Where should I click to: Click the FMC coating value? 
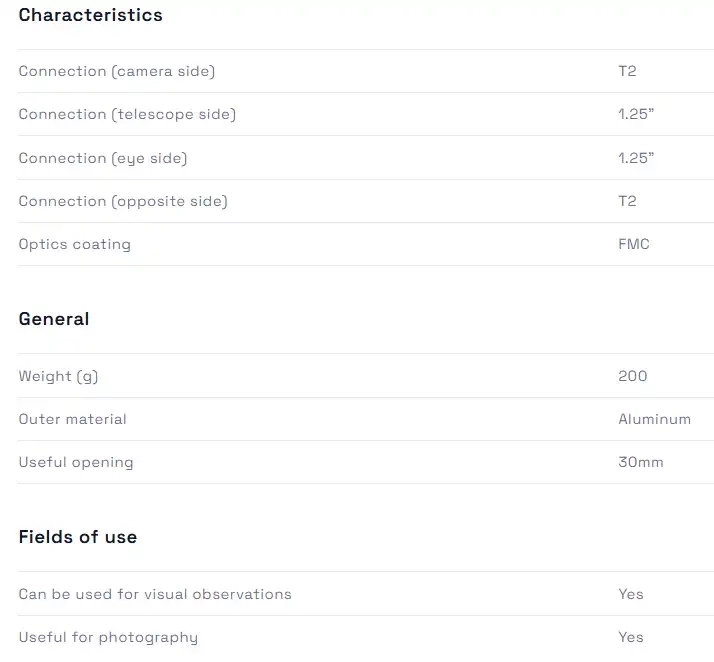634,244
